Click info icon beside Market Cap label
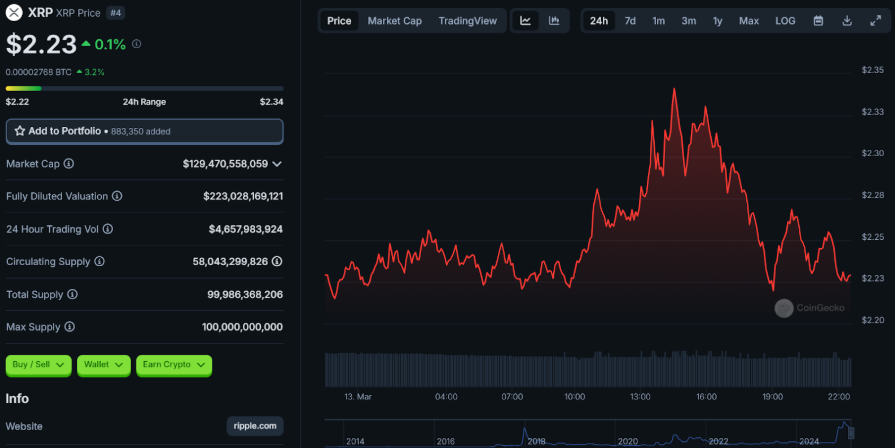The width and height of the screenshot is (895, 448). pyautogui.click(x=69, y=163)
